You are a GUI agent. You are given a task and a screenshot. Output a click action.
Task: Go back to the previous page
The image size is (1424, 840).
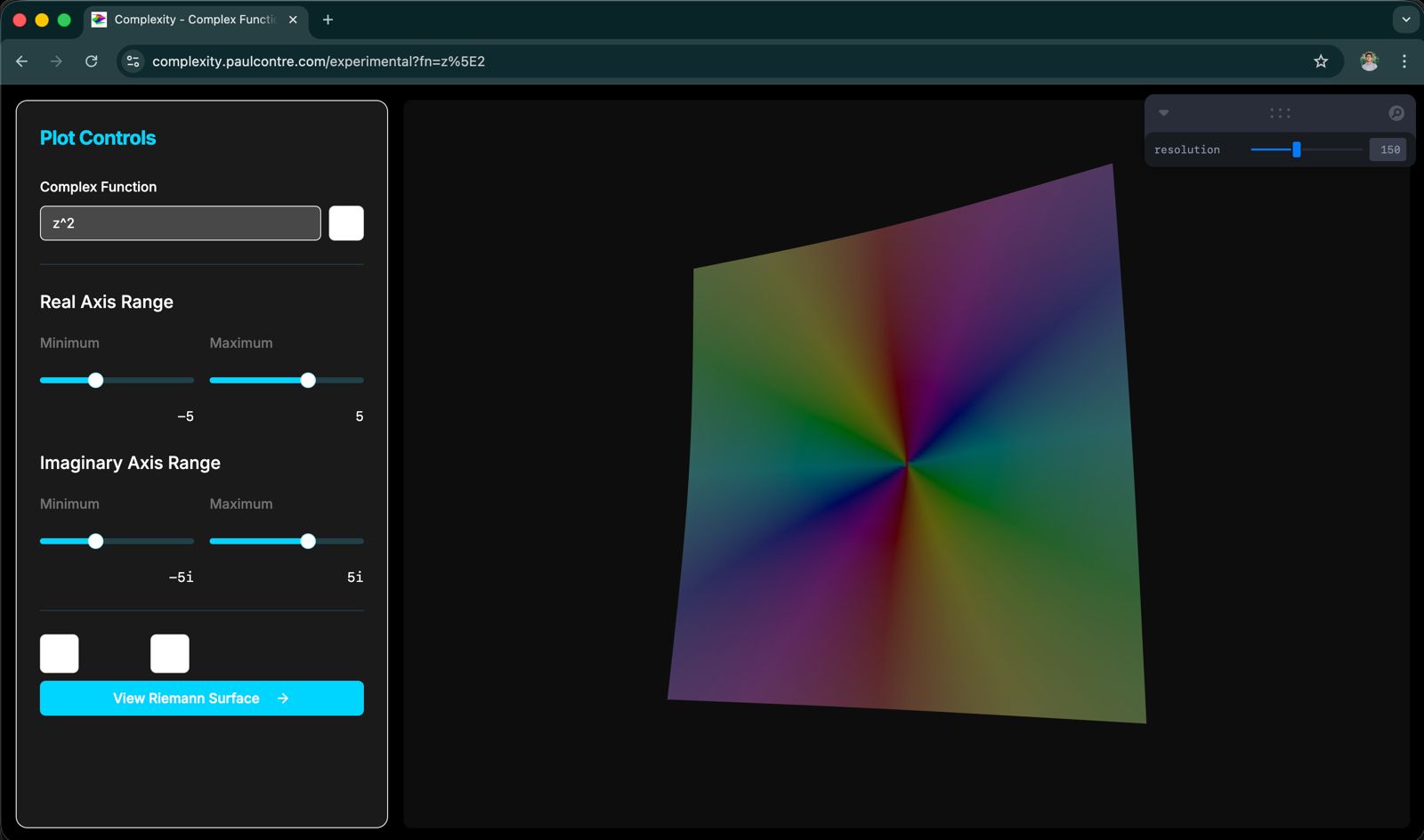click(22, 61)
